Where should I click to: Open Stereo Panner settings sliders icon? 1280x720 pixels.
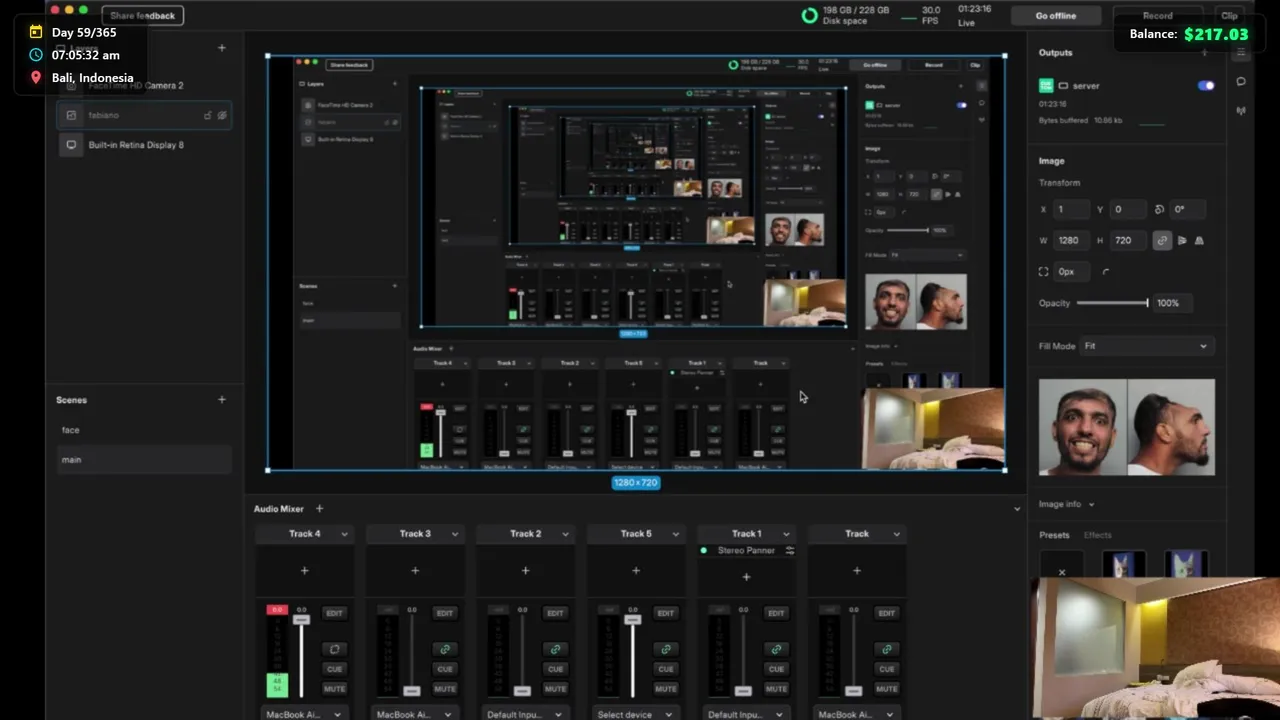tap(790, 551)
